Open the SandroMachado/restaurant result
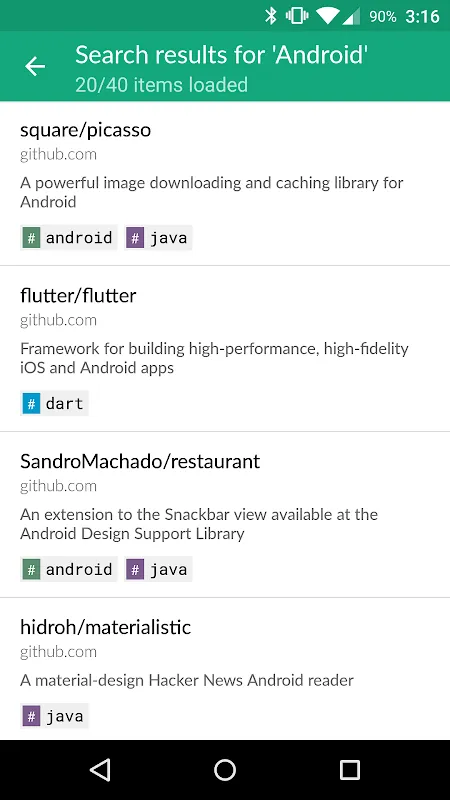The image size is (450, 800). coord(225,515)
